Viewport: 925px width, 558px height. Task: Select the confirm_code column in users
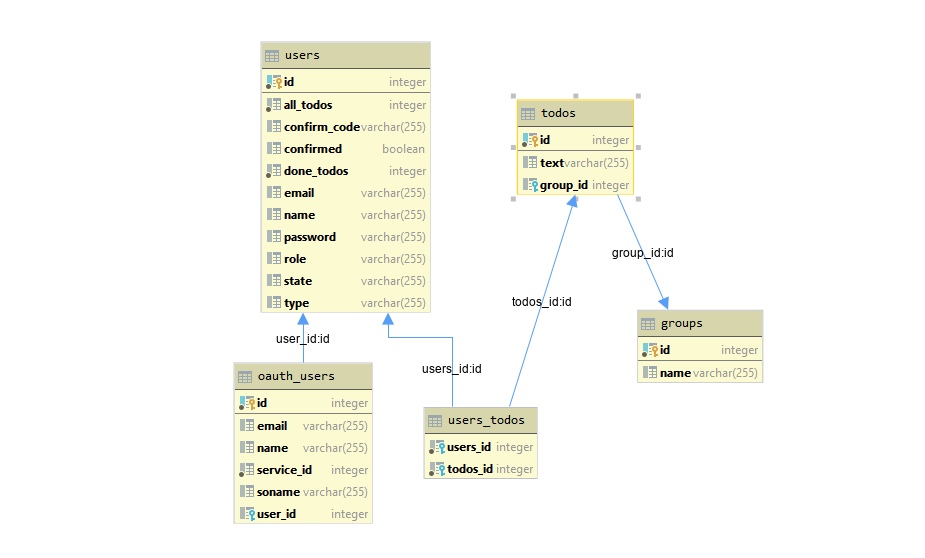[x=346, y=127]
